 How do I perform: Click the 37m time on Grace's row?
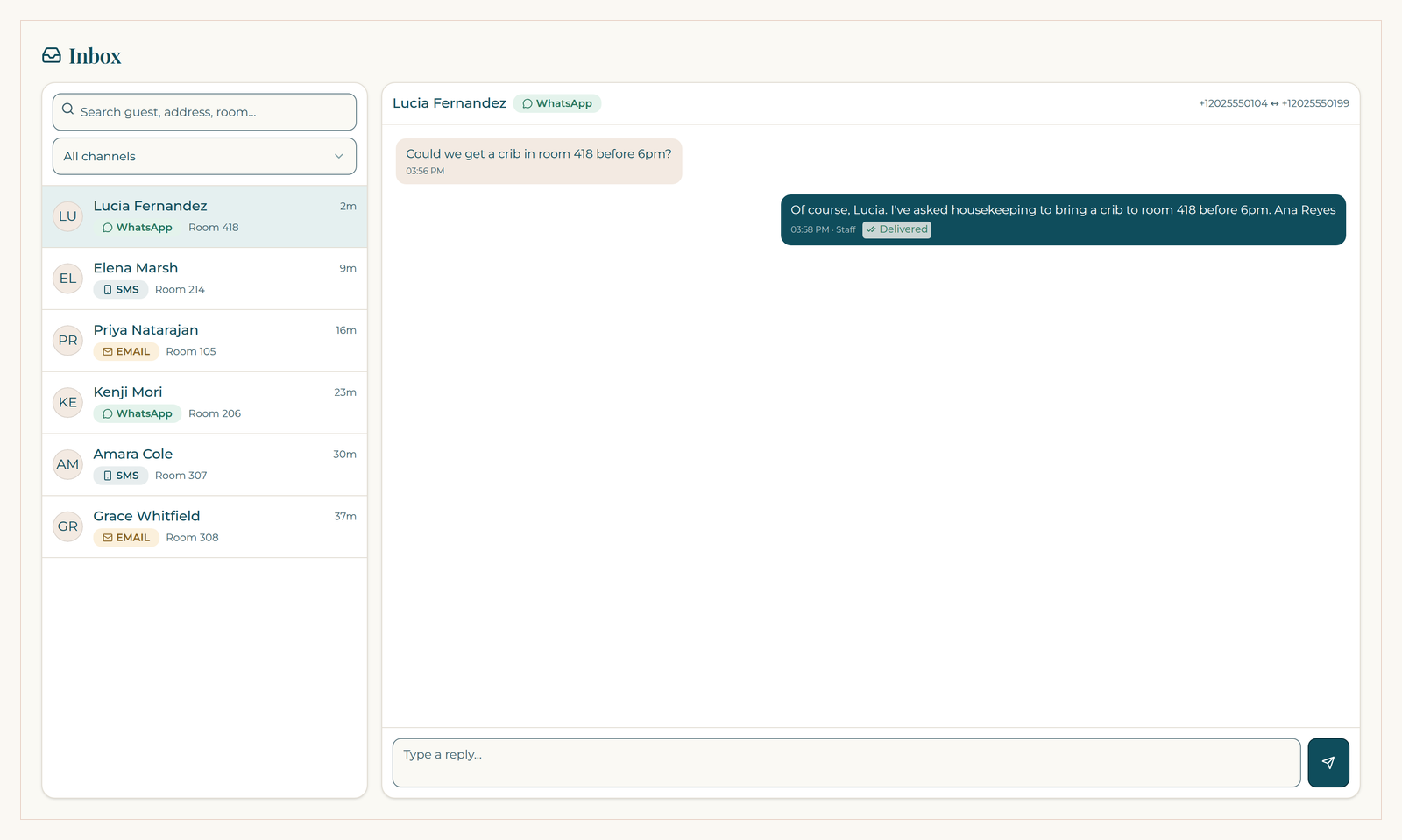pyautogui.click(x=345, y=517)
